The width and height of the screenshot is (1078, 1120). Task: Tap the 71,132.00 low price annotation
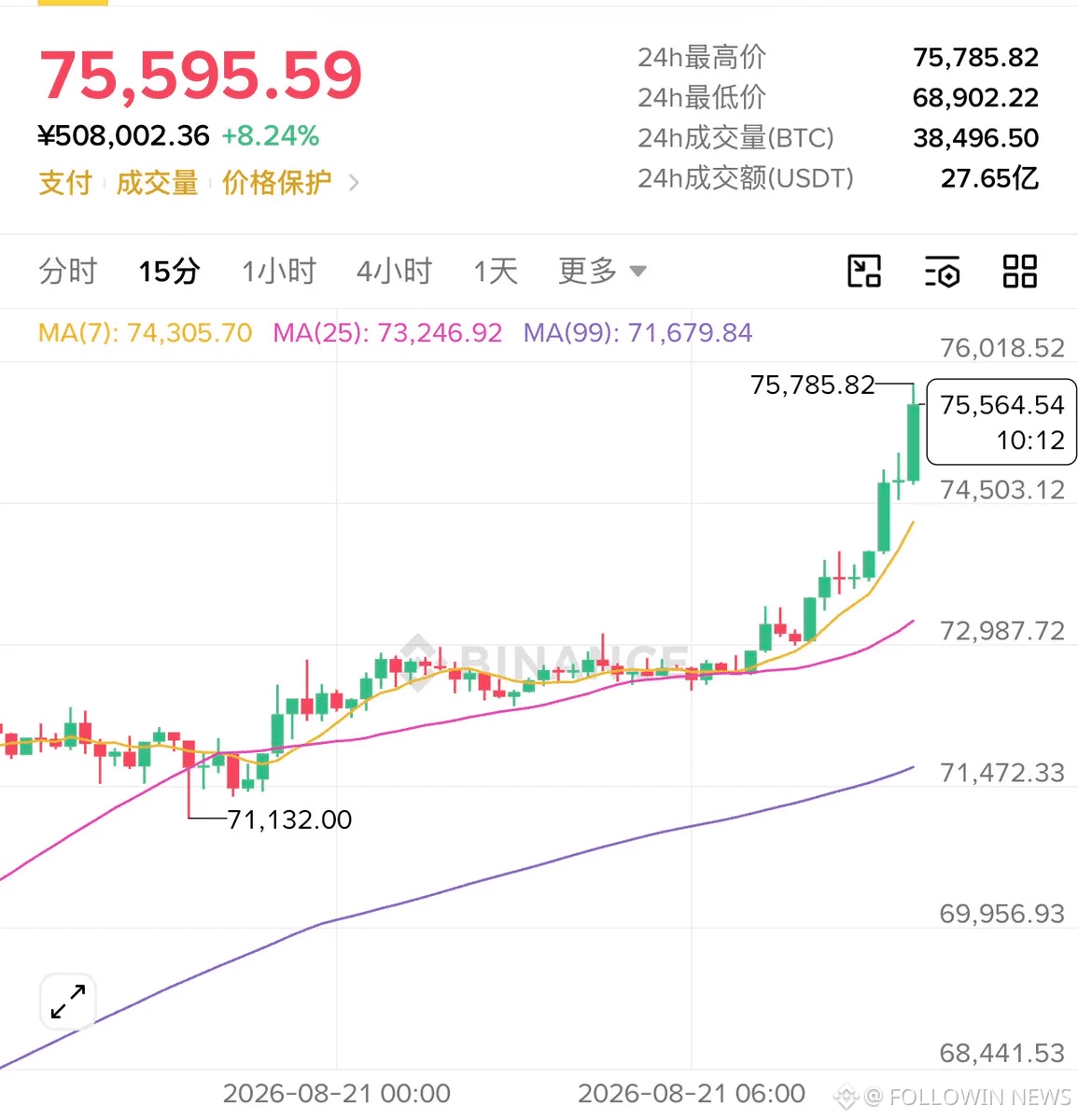tap(289, 819)
